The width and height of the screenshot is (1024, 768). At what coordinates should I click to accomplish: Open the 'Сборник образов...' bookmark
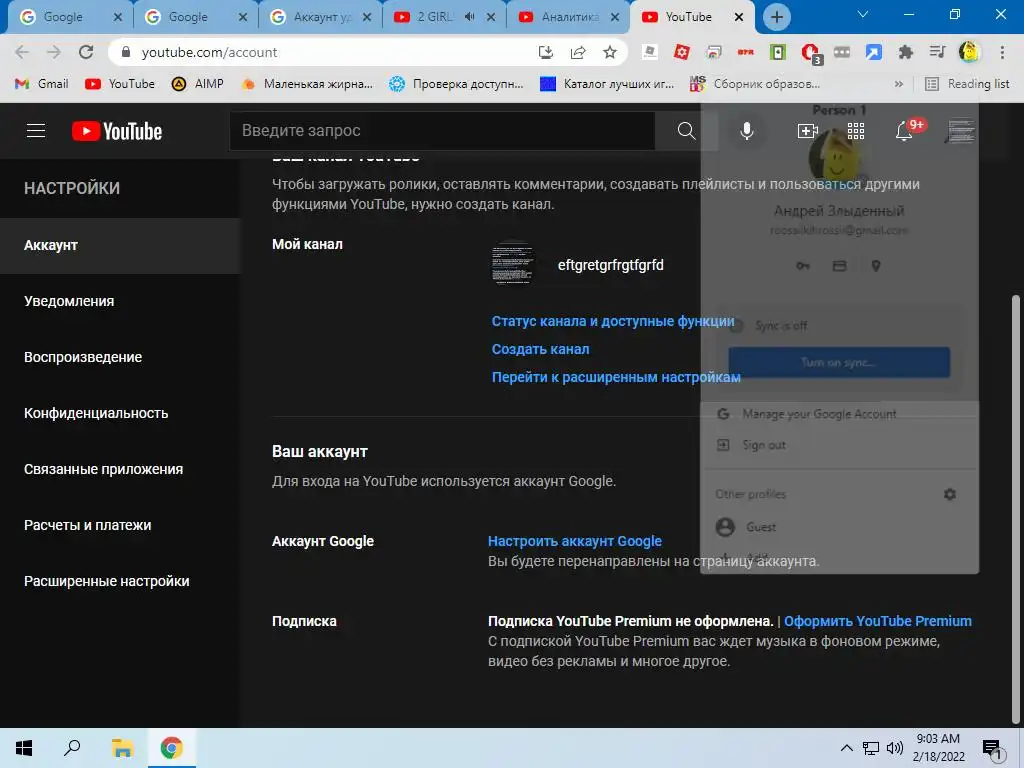click(756, 84)
